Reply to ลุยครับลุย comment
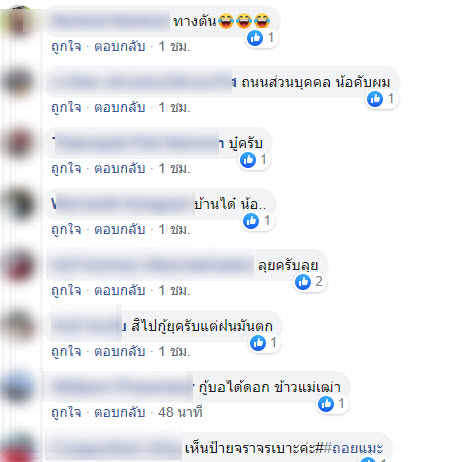470x462 pixels. tap(120, 290)
